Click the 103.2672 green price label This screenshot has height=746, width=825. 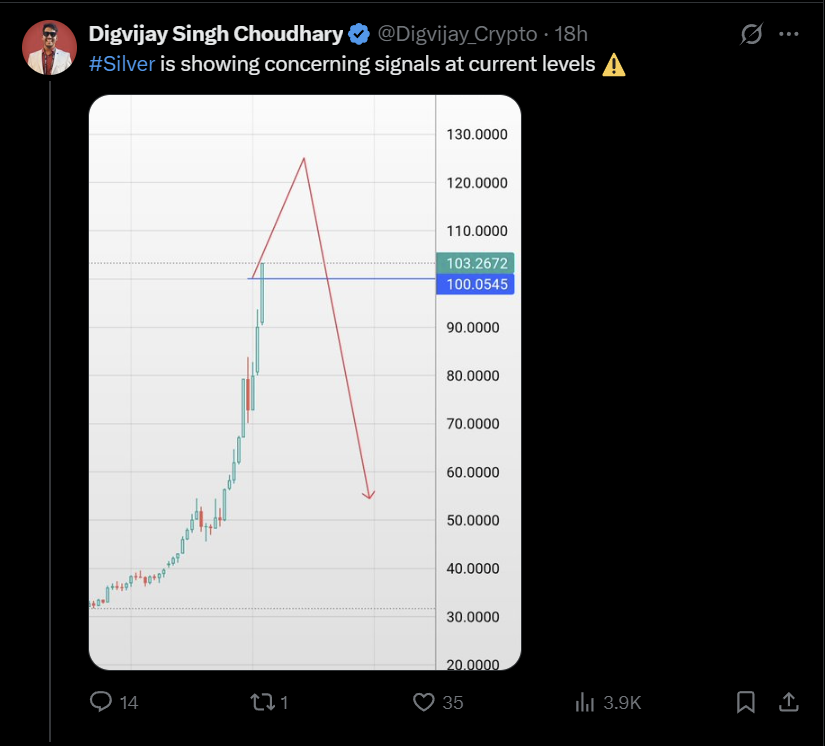[475, 263]
